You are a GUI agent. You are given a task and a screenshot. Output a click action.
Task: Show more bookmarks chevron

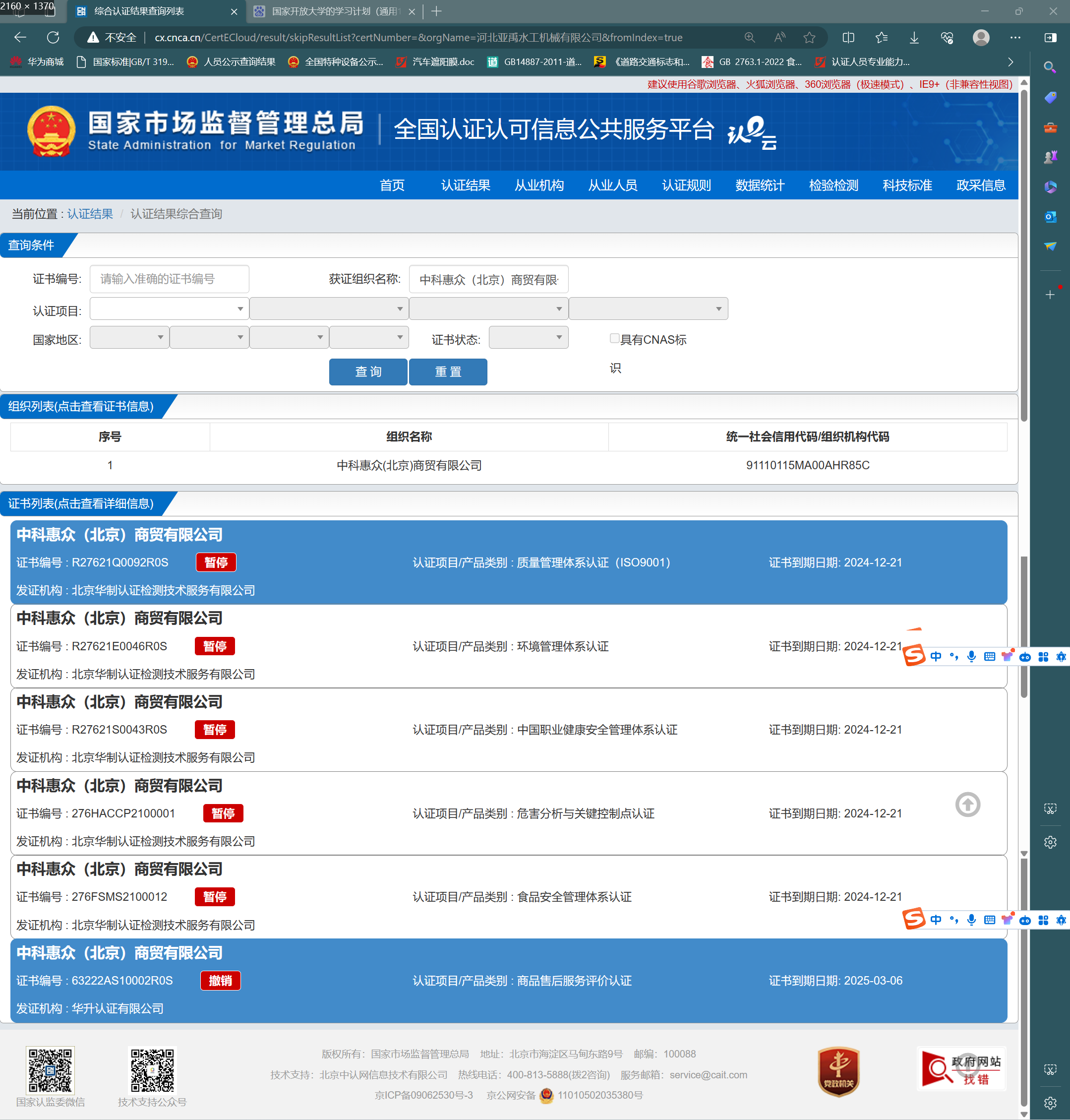(x=1010, y=62)
